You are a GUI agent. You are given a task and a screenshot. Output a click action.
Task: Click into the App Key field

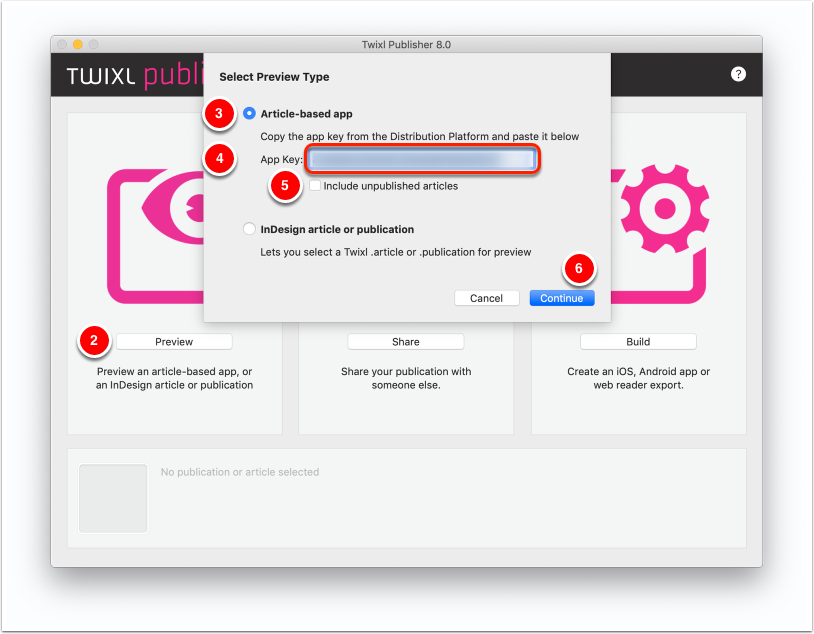422,159
